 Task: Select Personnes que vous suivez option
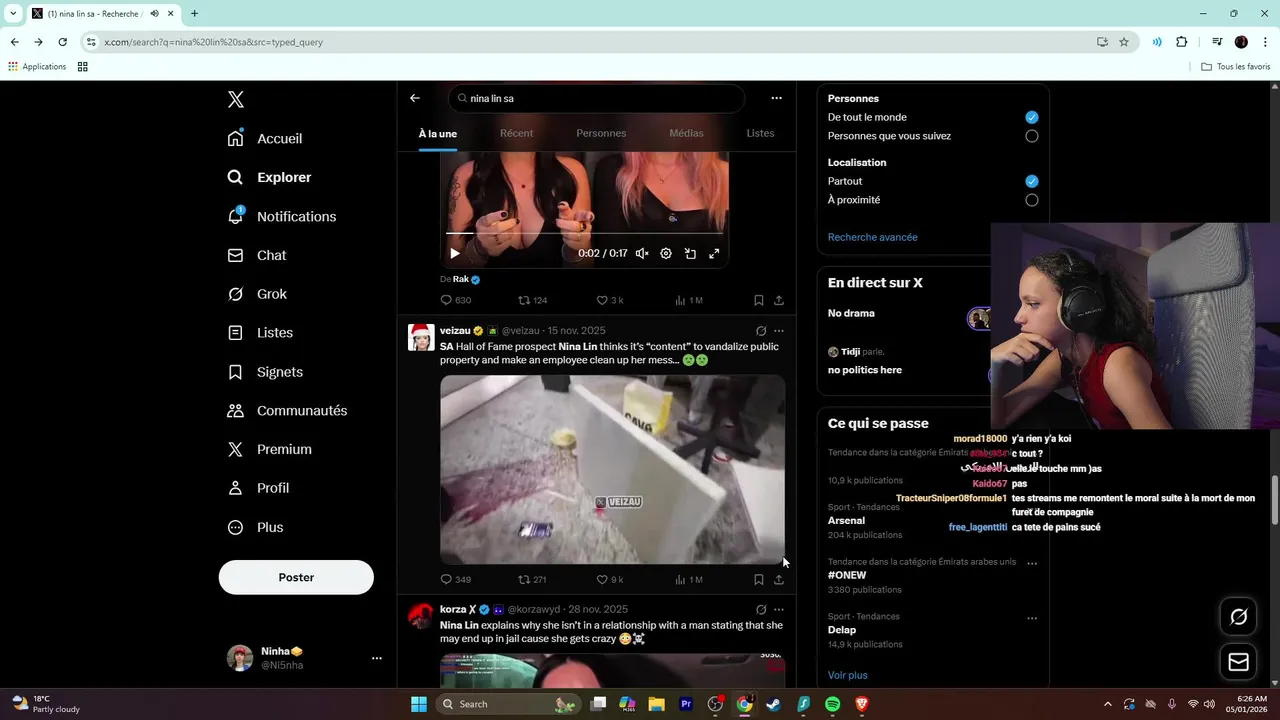click(1032, 136)
